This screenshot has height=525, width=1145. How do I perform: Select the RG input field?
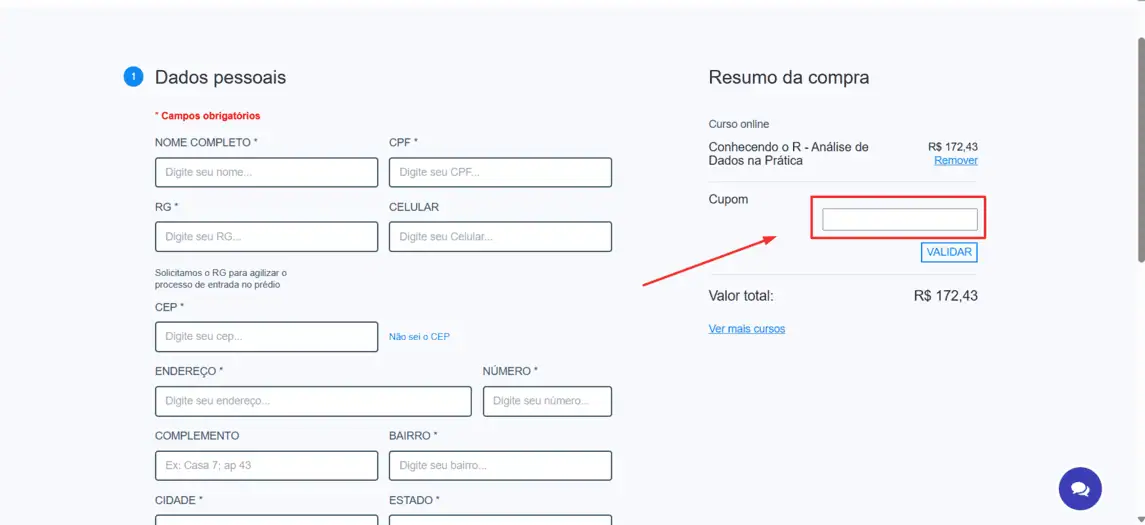[267, 237]
